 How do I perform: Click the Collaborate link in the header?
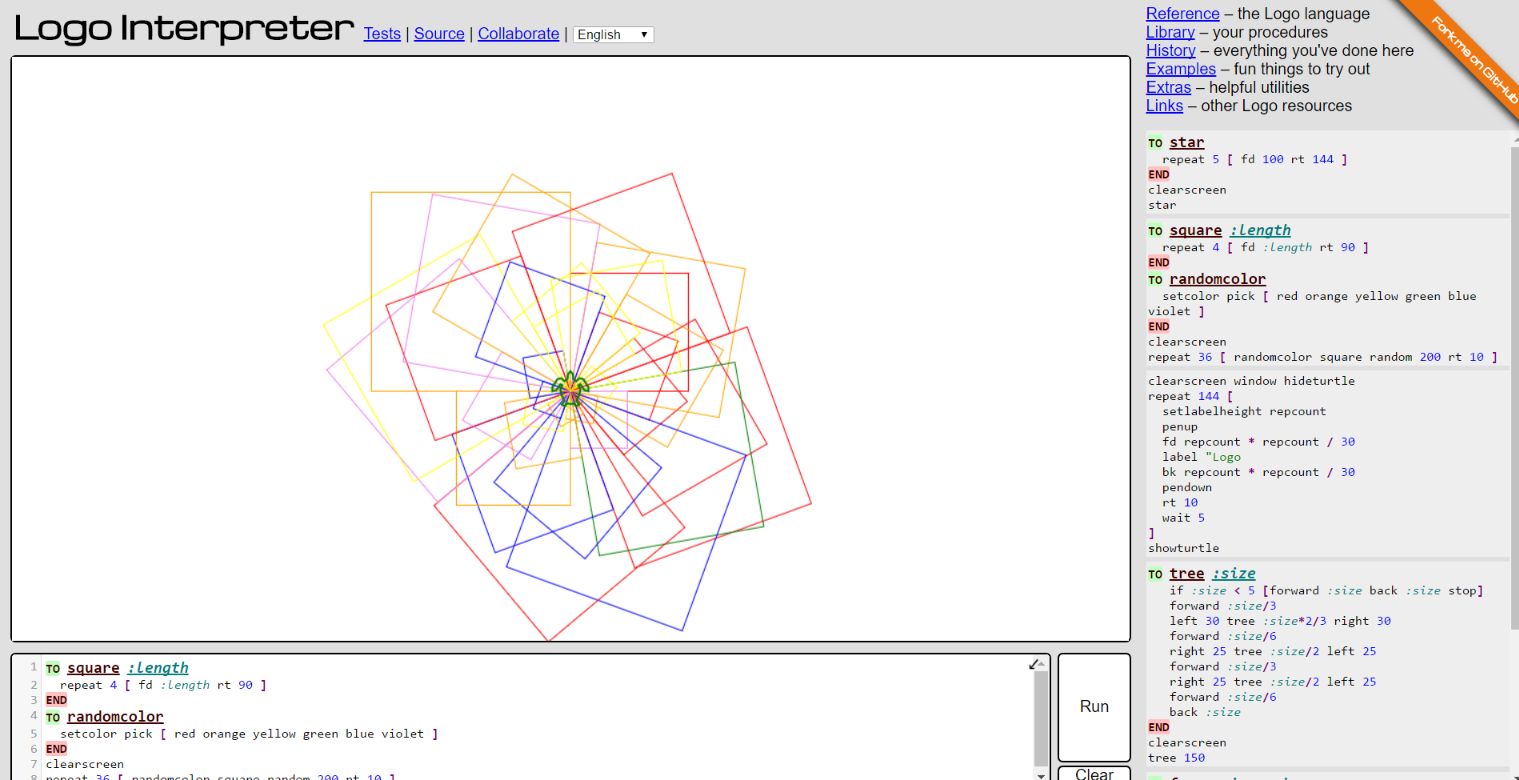point(518,34)
